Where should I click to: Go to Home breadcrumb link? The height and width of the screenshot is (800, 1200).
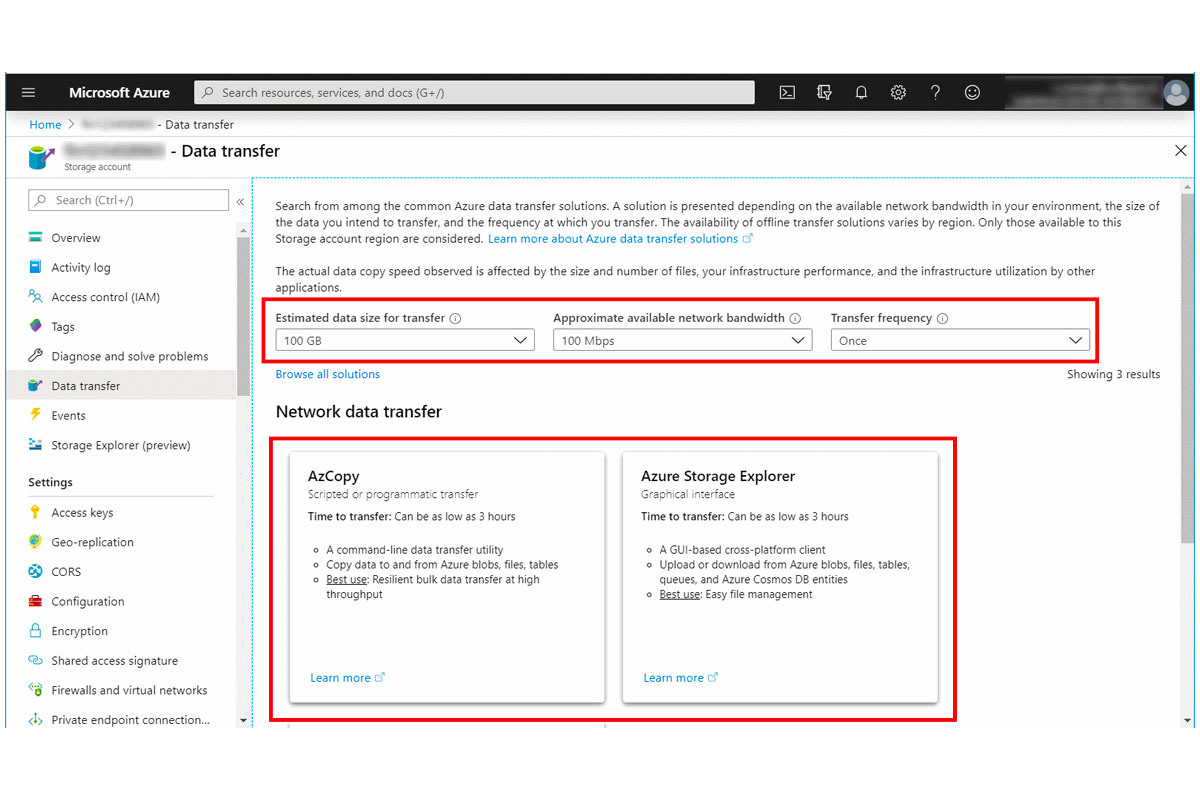(x=45, y=124)
